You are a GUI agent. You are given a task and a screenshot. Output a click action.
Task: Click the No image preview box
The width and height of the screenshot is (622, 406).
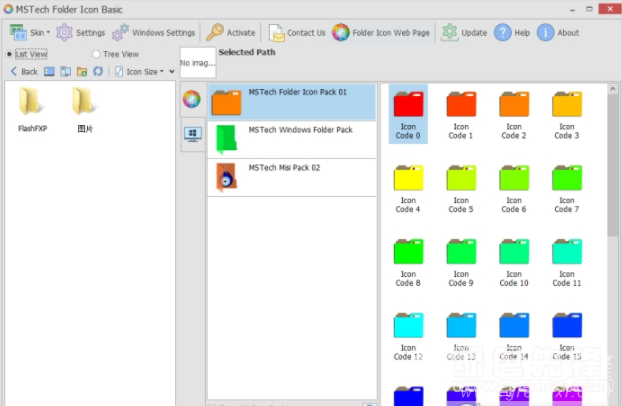198,62
